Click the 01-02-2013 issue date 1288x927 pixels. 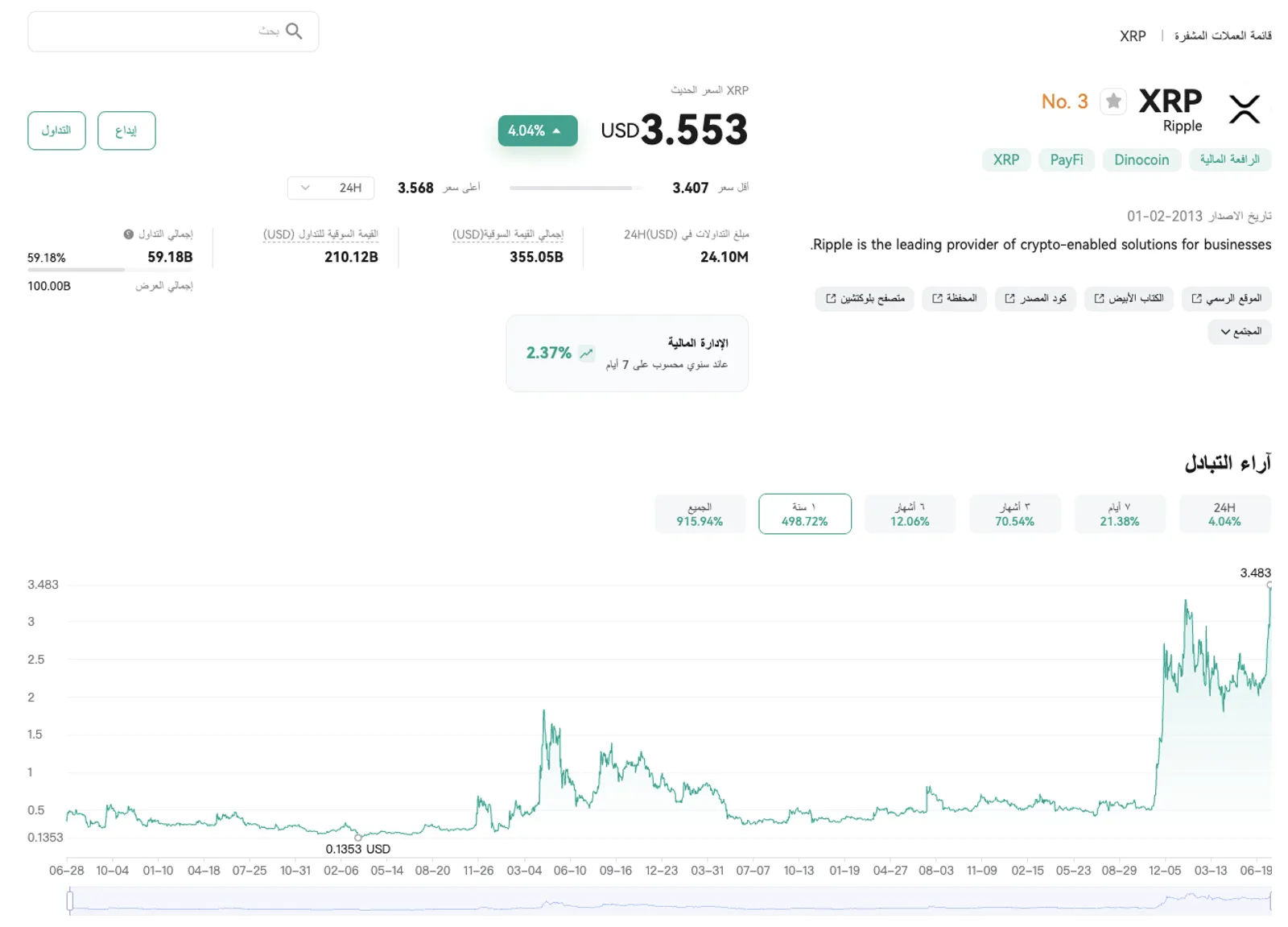[1165, 216]
